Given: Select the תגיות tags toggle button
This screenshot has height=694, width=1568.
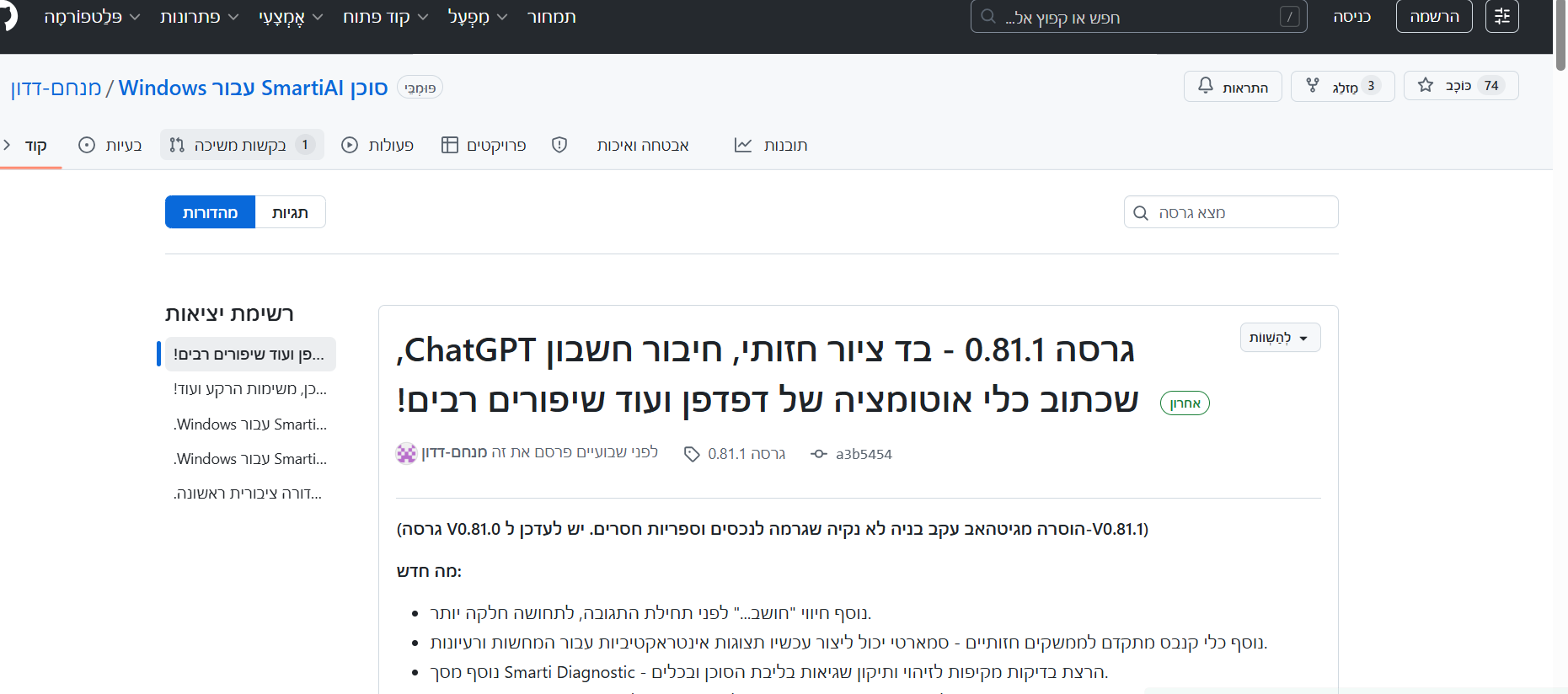Looking at the screenshot, I should (290, 212).
